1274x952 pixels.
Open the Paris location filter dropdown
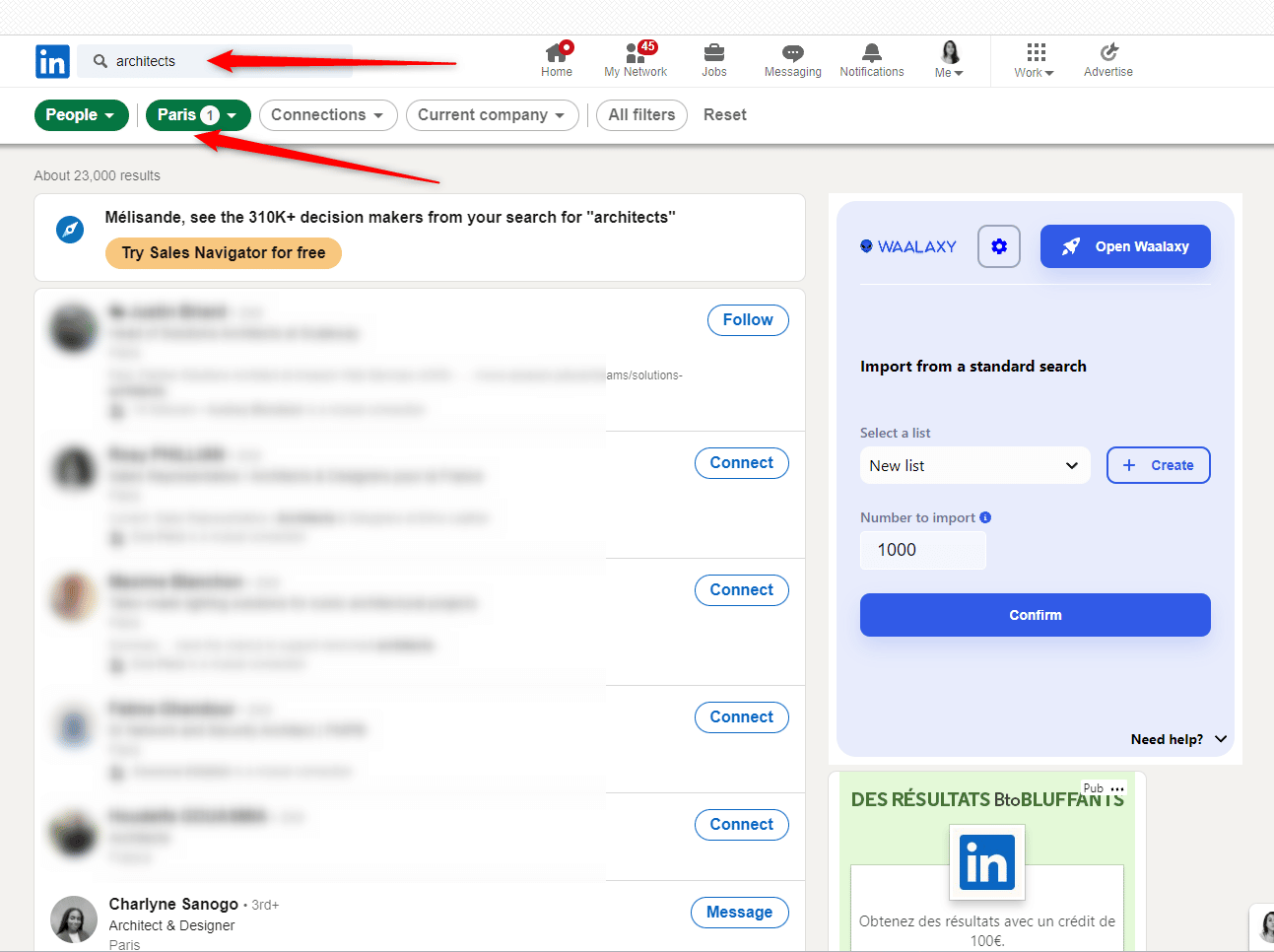[198, 115]
